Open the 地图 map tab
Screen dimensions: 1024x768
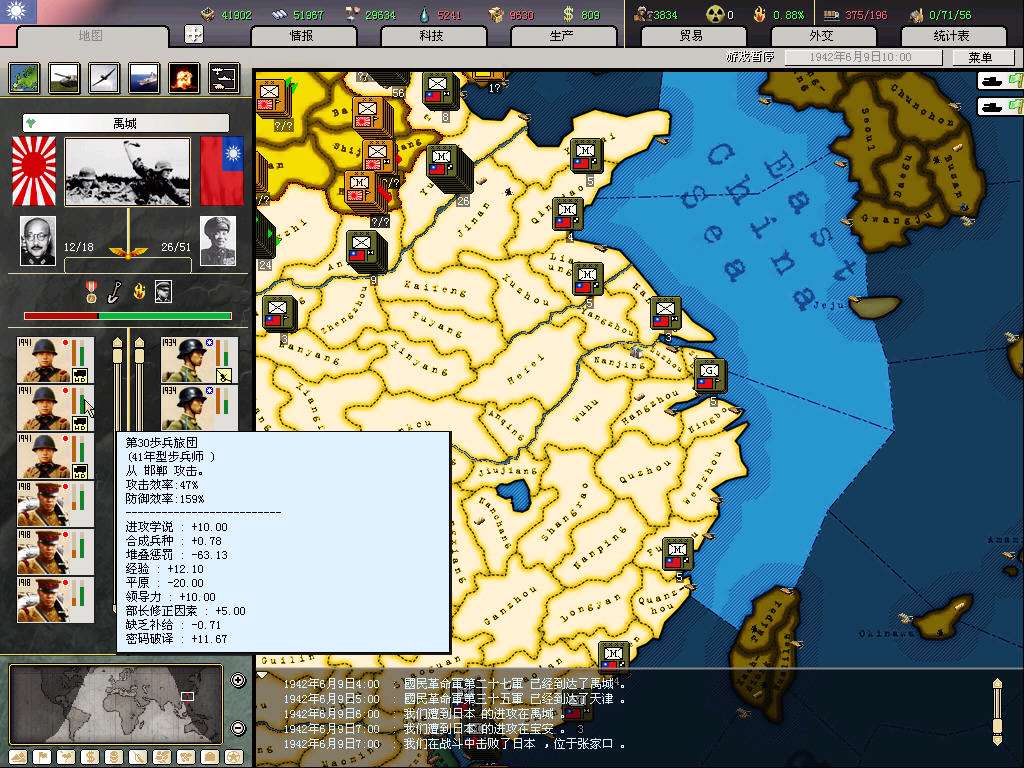90,35
